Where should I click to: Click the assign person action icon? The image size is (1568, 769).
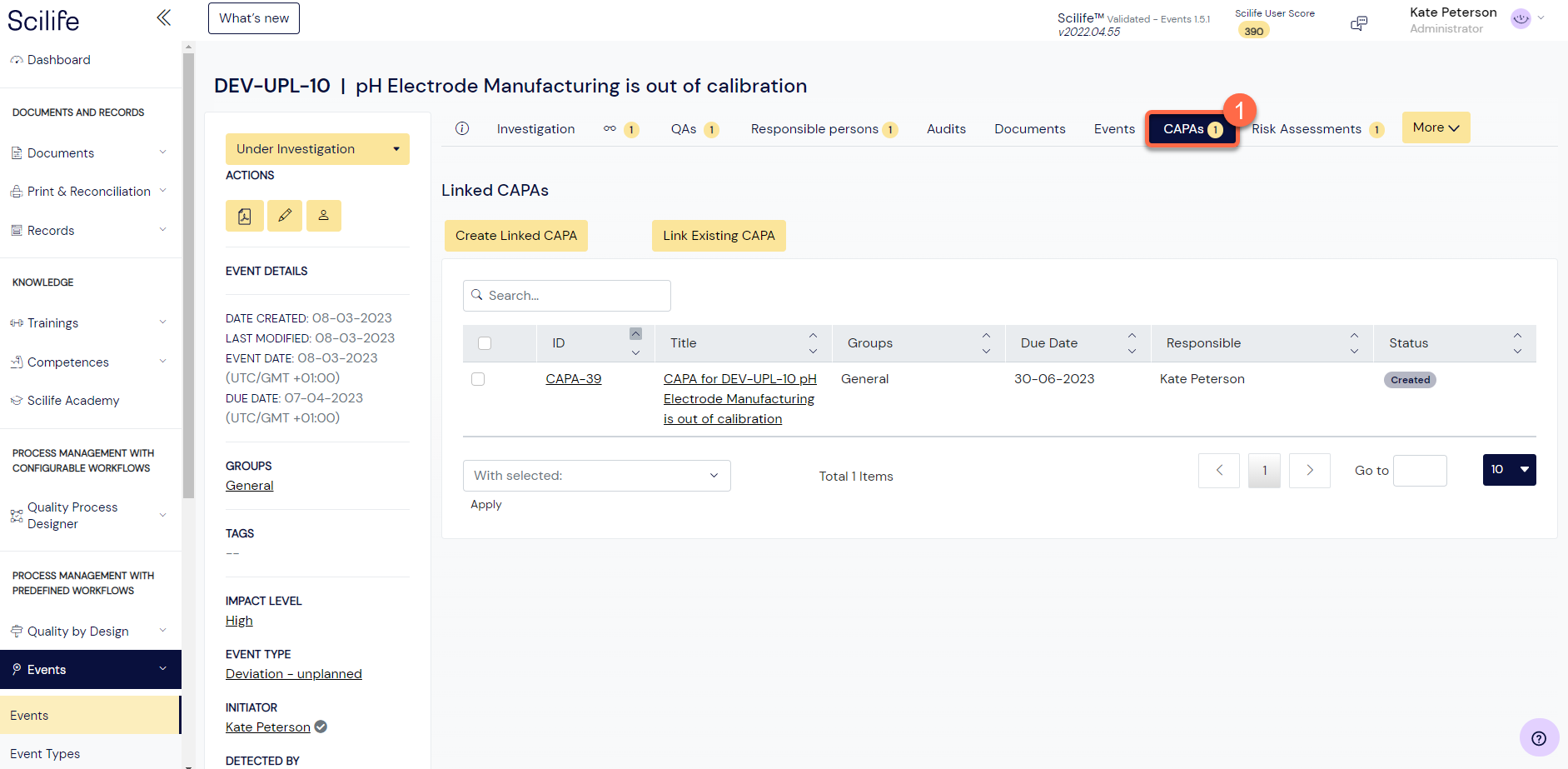point(324,216)
